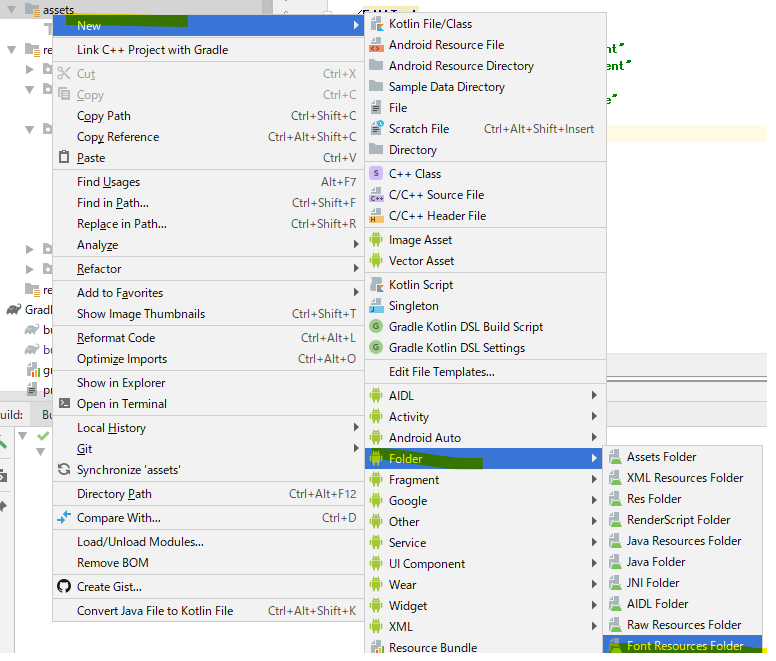Choose Font Resources Folder option
776x661 pixels.
(x=685, y=646)
